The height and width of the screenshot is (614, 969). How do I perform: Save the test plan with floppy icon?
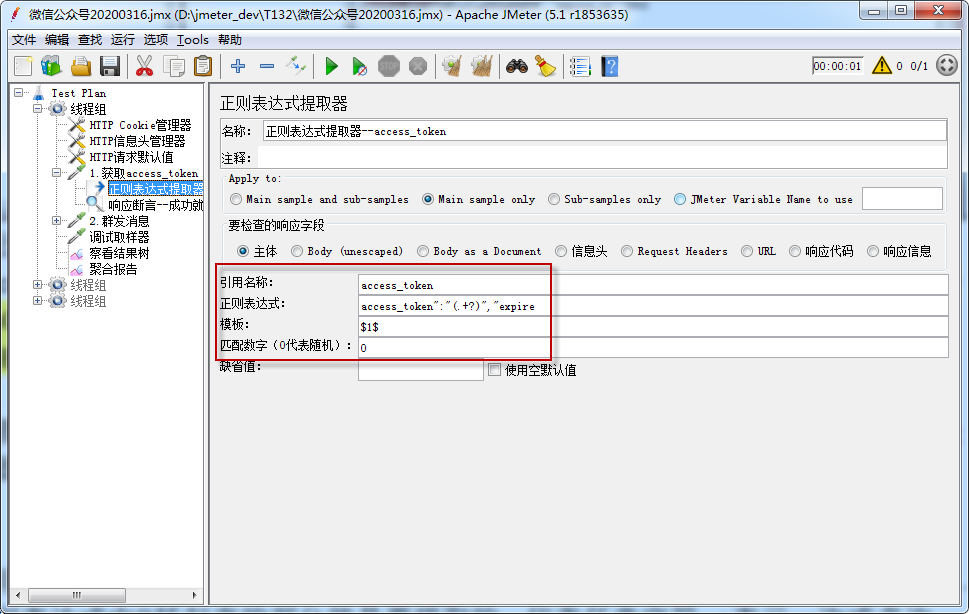[110, 66]
